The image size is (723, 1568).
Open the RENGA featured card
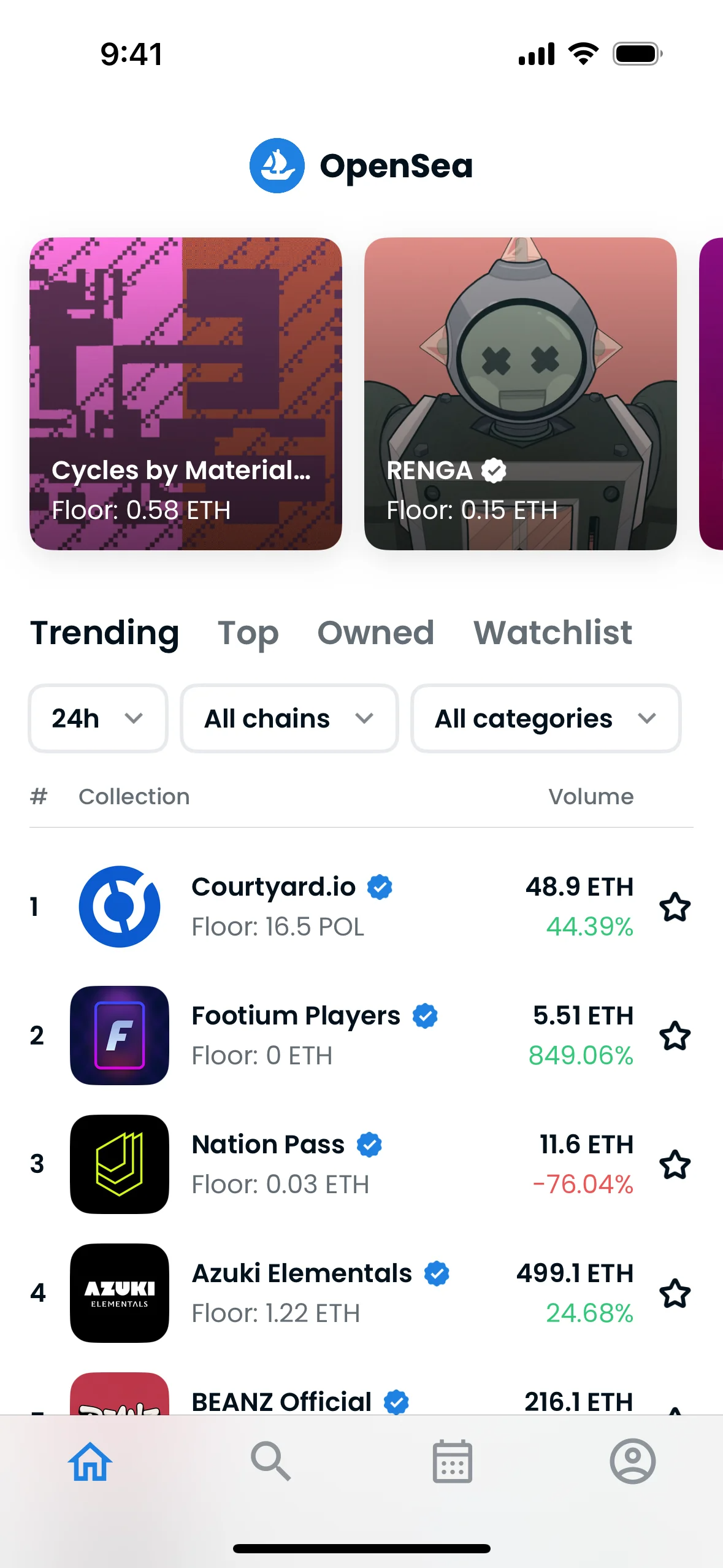pos(520,394)
